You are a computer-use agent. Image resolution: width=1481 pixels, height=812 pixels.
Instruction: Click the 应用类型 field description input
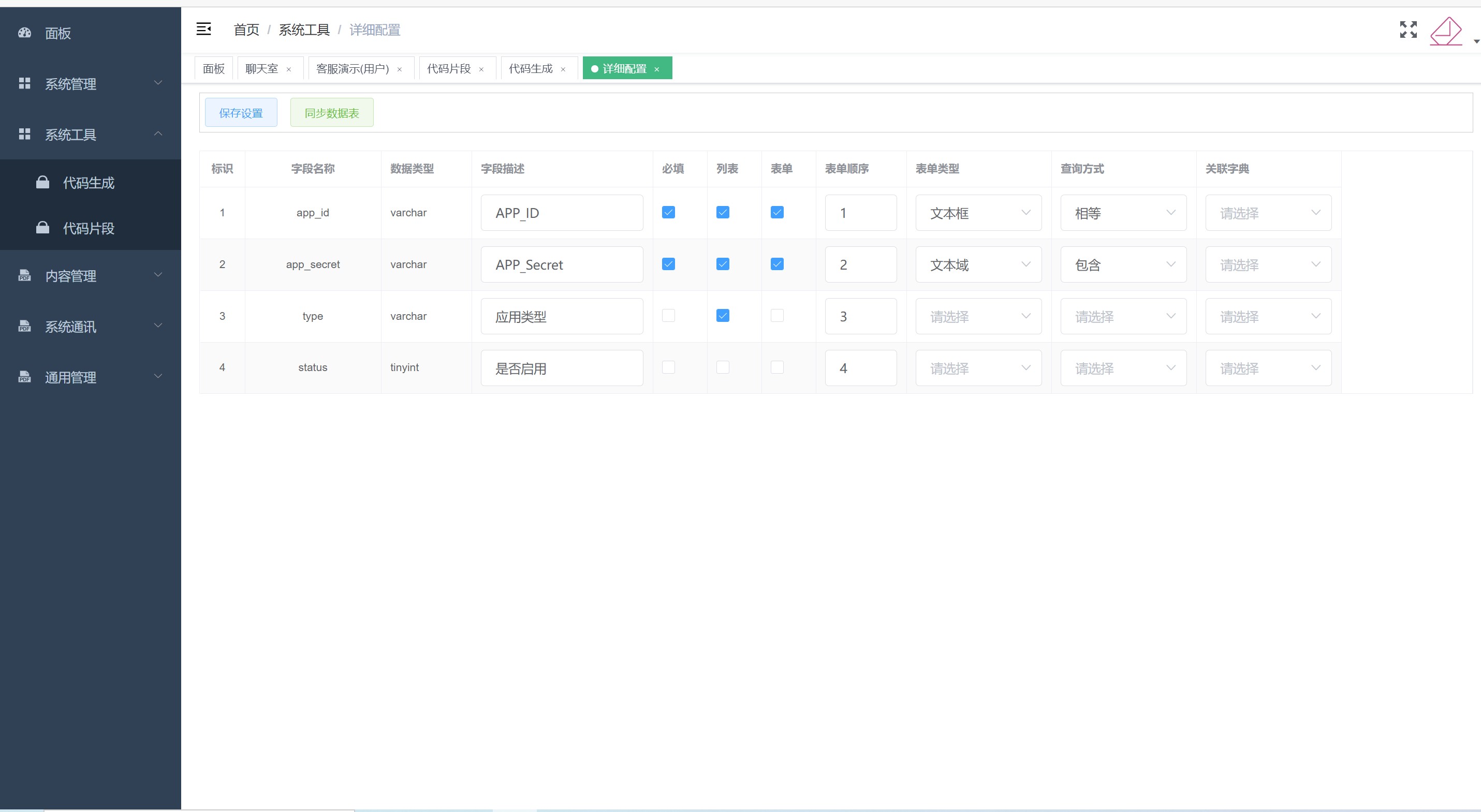click(x=561, y=317)
